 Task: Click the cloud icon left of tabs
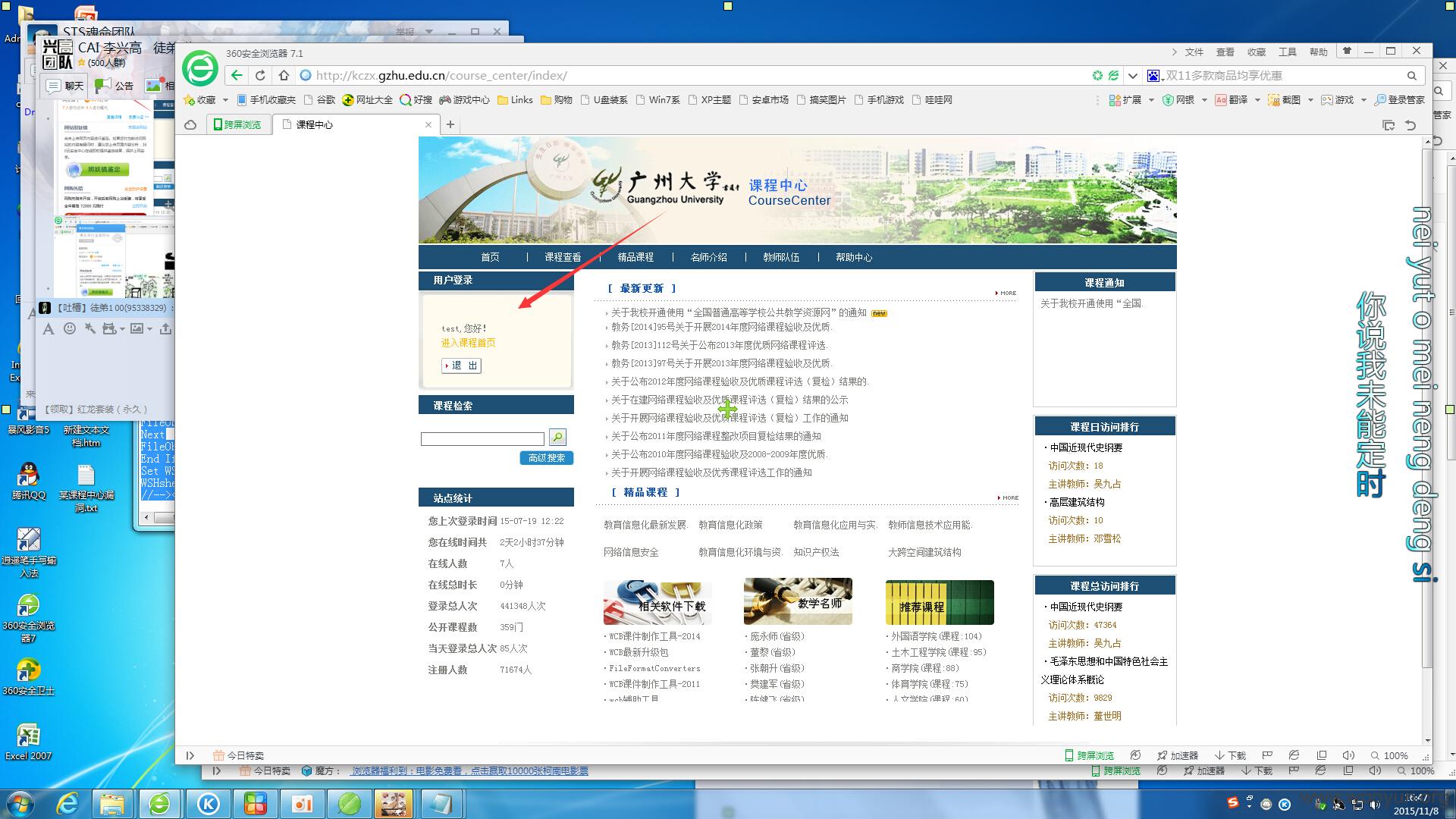click(191, 124)
